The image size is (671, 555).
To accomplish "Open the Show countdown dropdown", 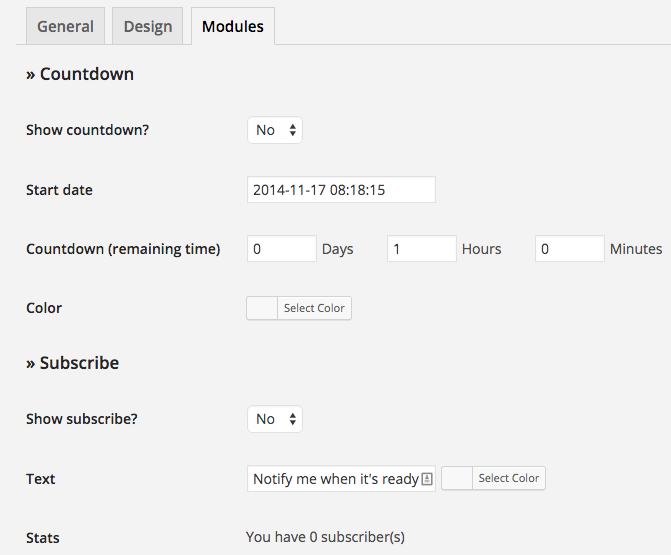I will (275, 130).
